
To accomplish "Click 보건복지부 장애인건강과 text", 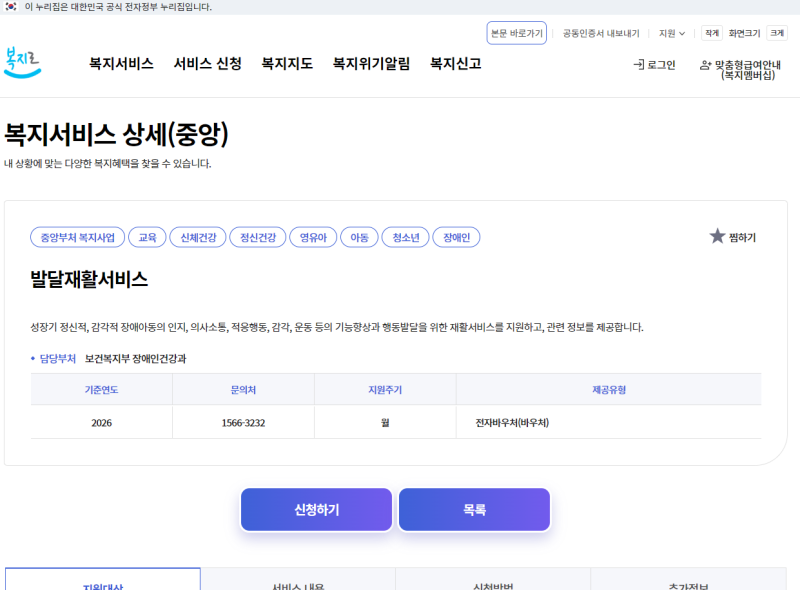I will (x=136, y=359).
